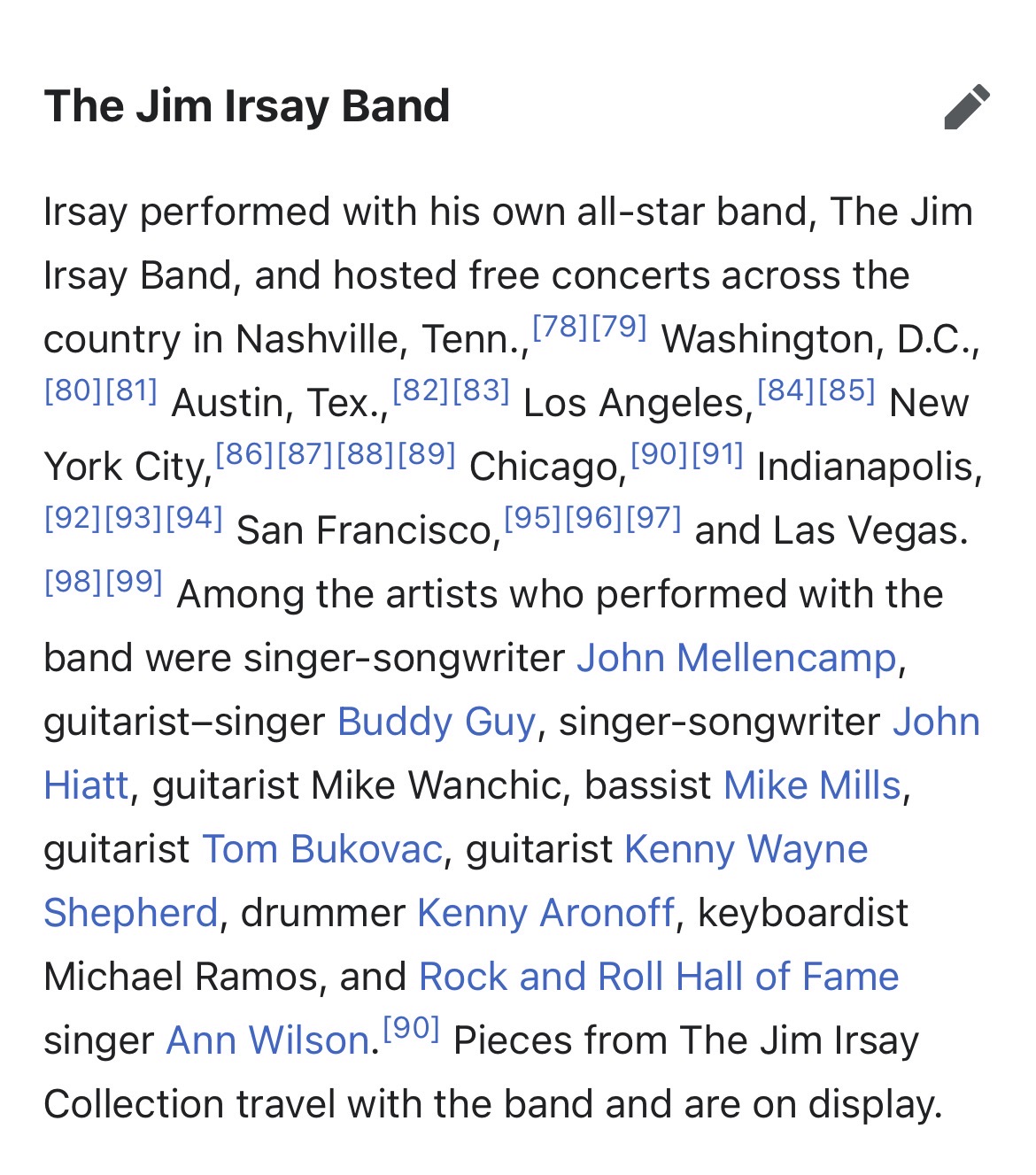1036x1175 pixels.
Task: Tap citation reference 78
Action: (x=560, y=327)
